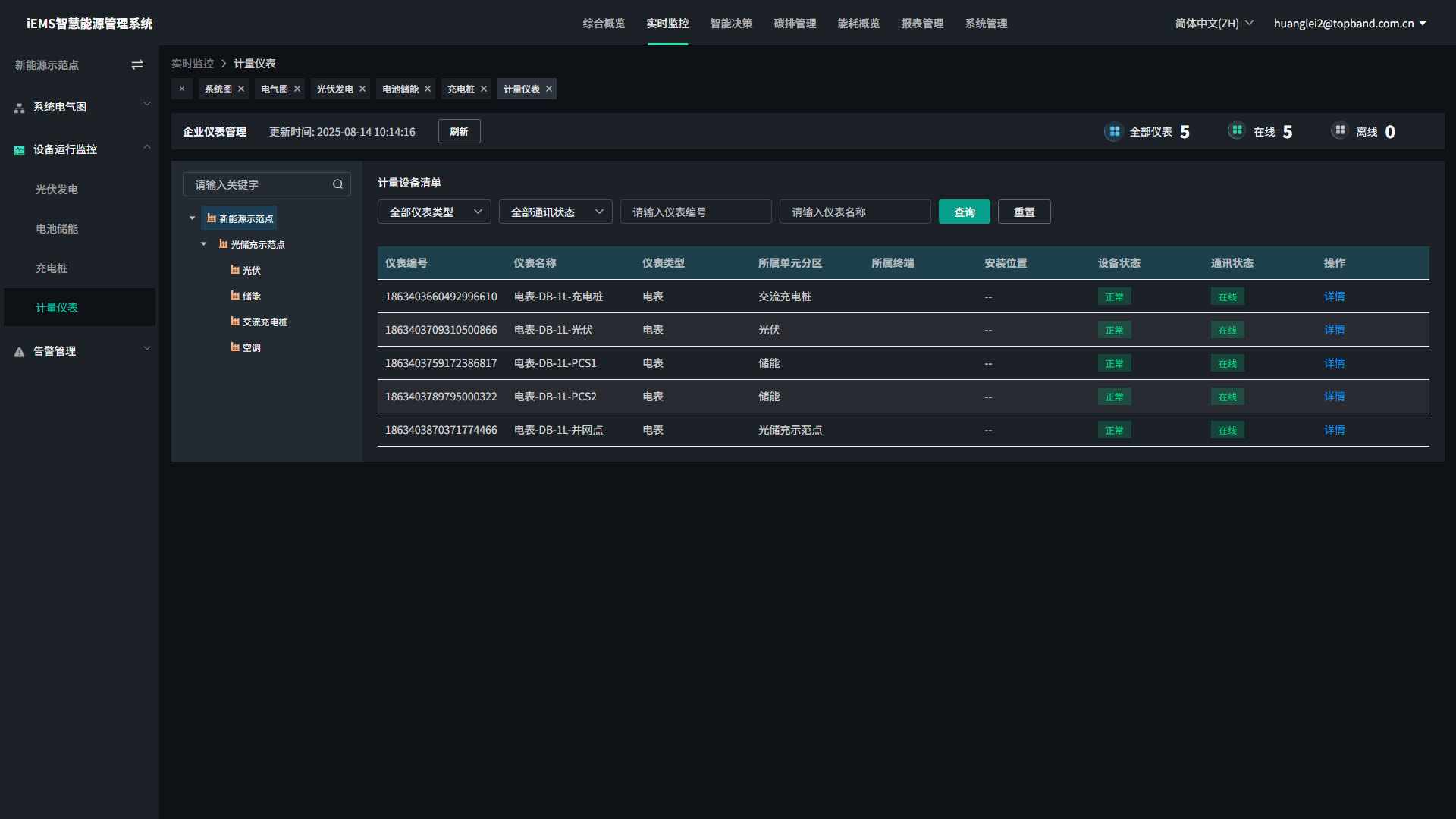Click the green 在线 grid icon
This screenshot has width=1456, height=819.
1236,130
